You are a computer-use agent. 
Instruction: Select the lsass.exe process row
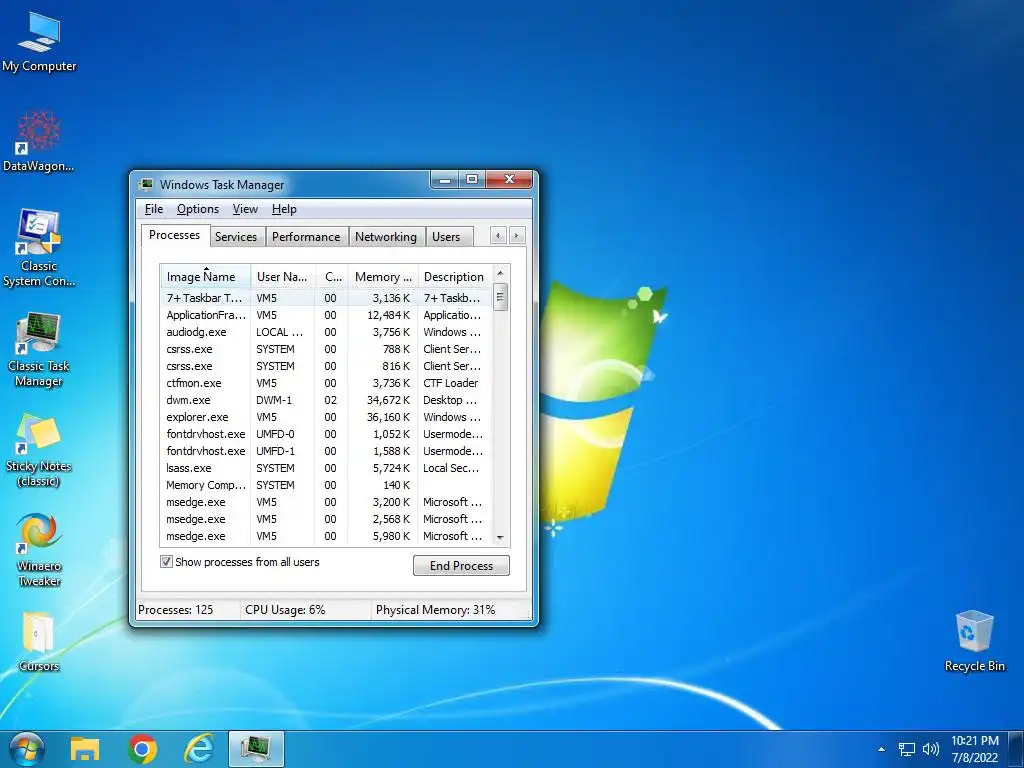pos(326,468)
